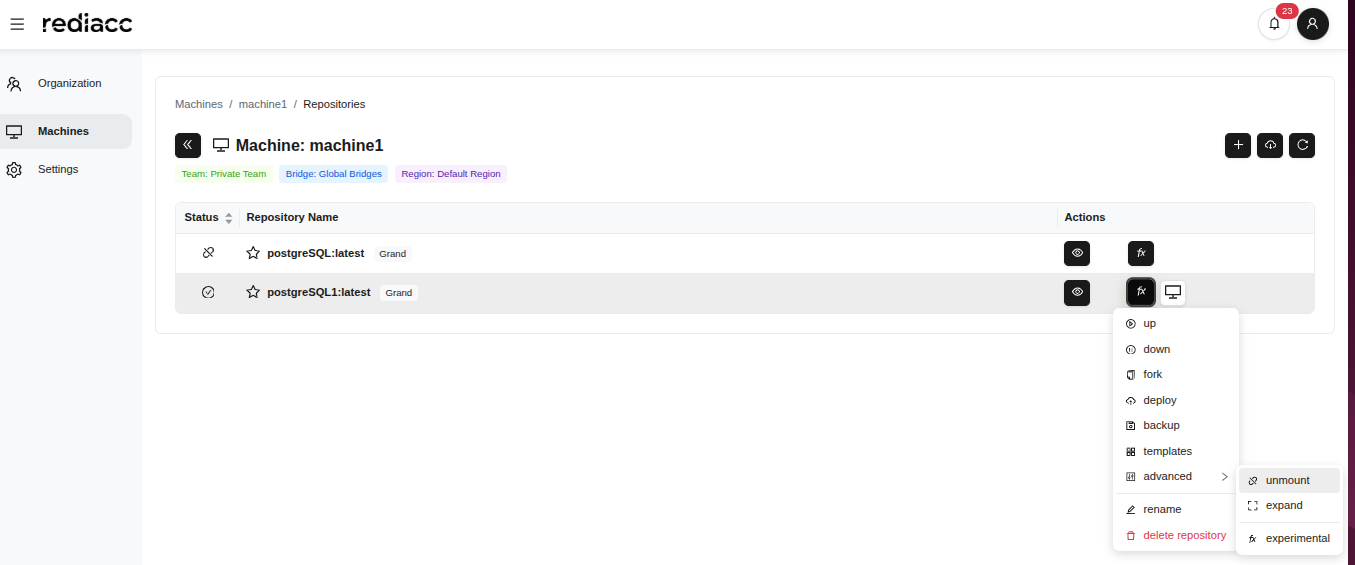This screenshot has height=565, width=1355.
Task: Star the postgreSQL:latest repository
Action: [253, 253]
